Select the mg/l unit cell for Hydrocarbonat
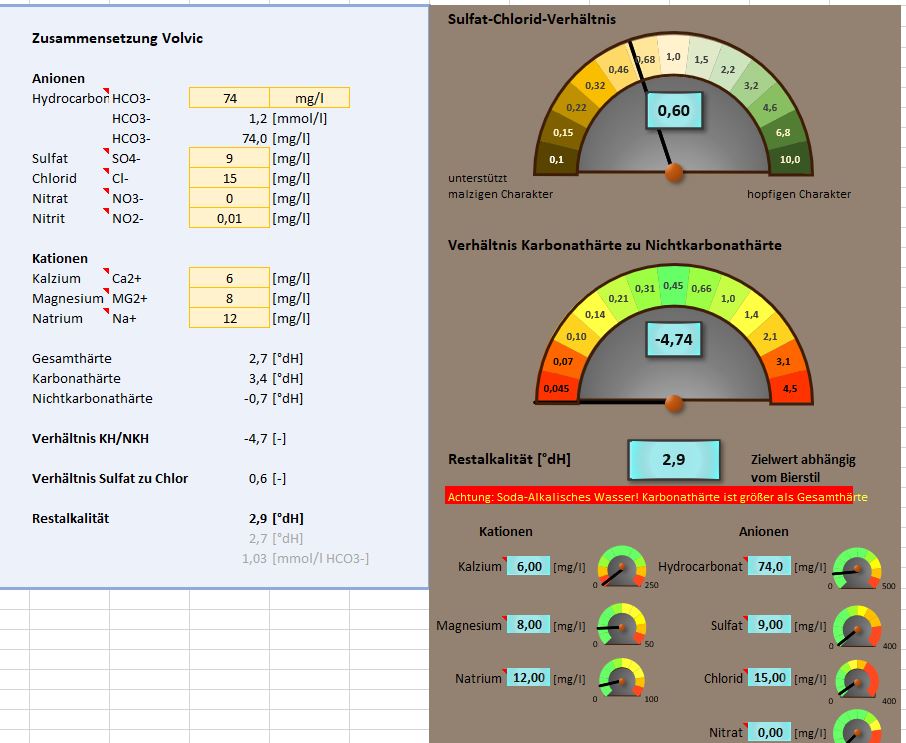The image size is (906, 743). click(x=309, y=98)
